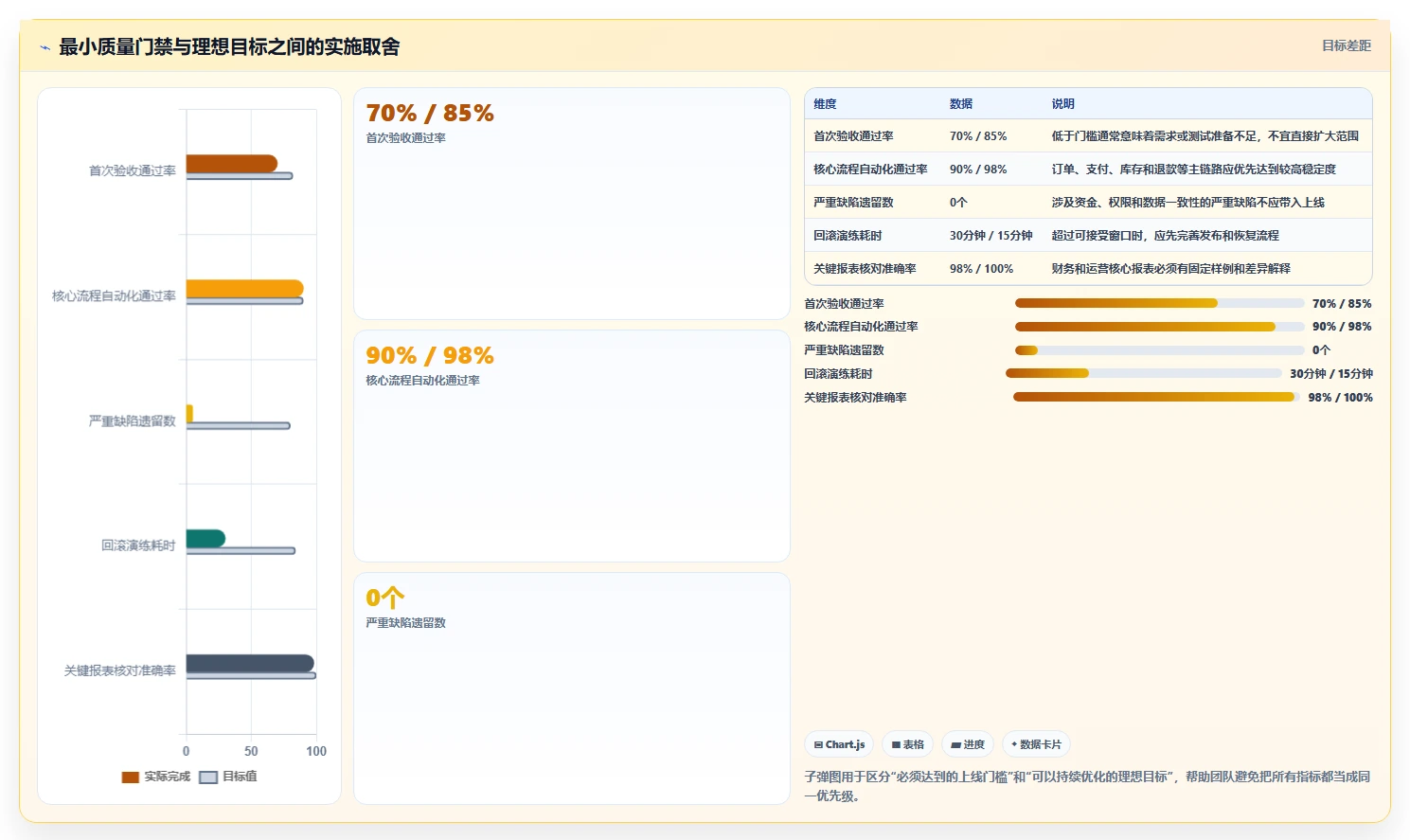The height and width of the screenshot is (840, 1410).
Task: Select the 70% / 85% data card value
Action: [x=430, y=114]
